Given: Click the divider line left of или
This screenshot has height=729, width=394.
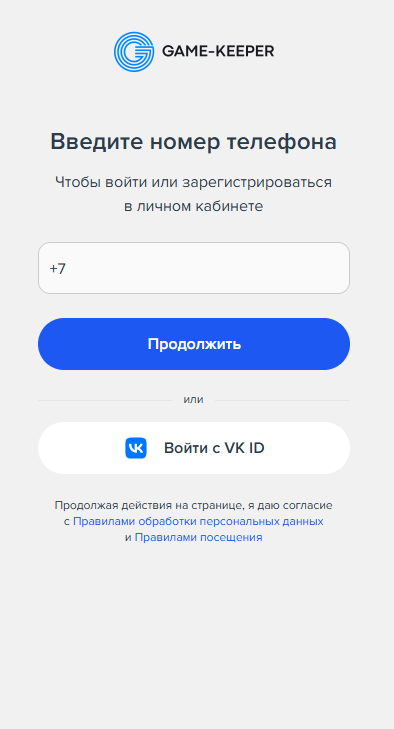Looking at the screenshot, I should click(x=105, y=400).
